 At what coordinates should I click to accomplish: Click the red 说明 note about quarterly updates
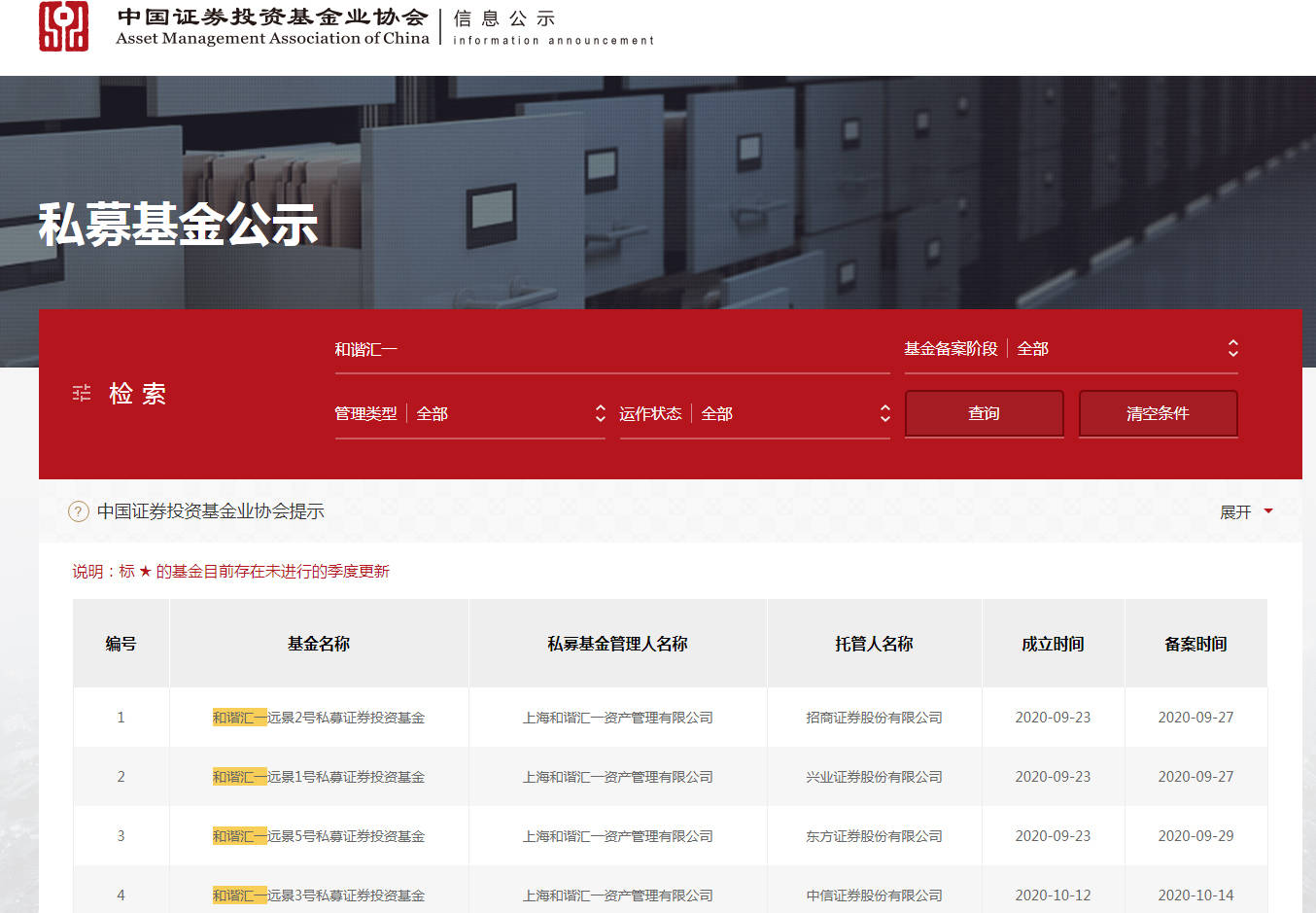coord(231,572)
